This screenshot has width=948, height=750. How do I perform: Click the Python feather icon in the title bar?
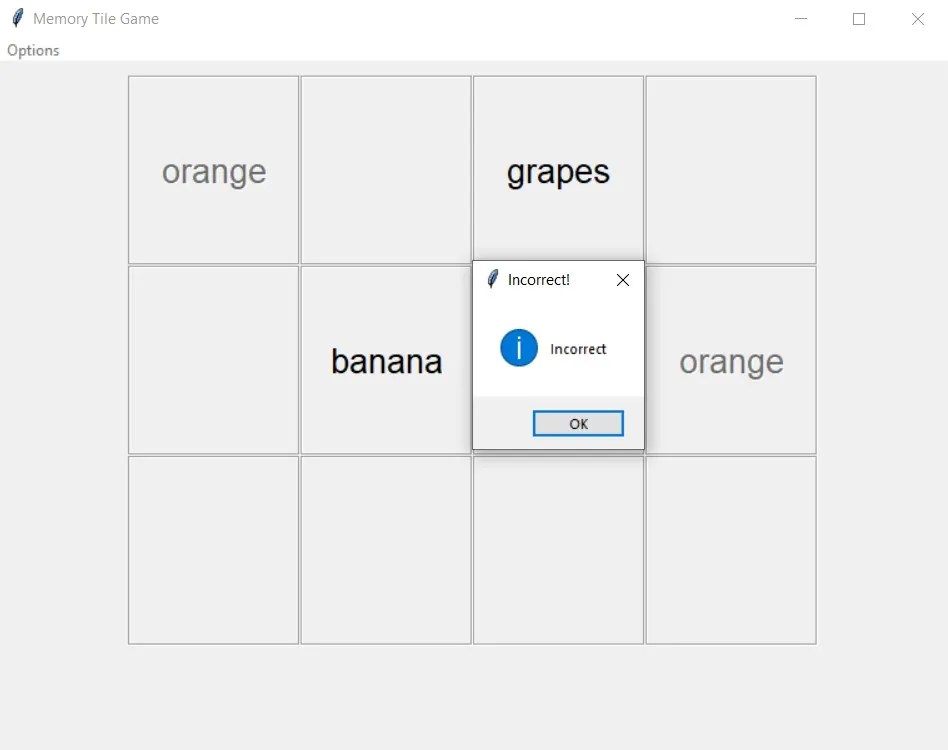18,18
